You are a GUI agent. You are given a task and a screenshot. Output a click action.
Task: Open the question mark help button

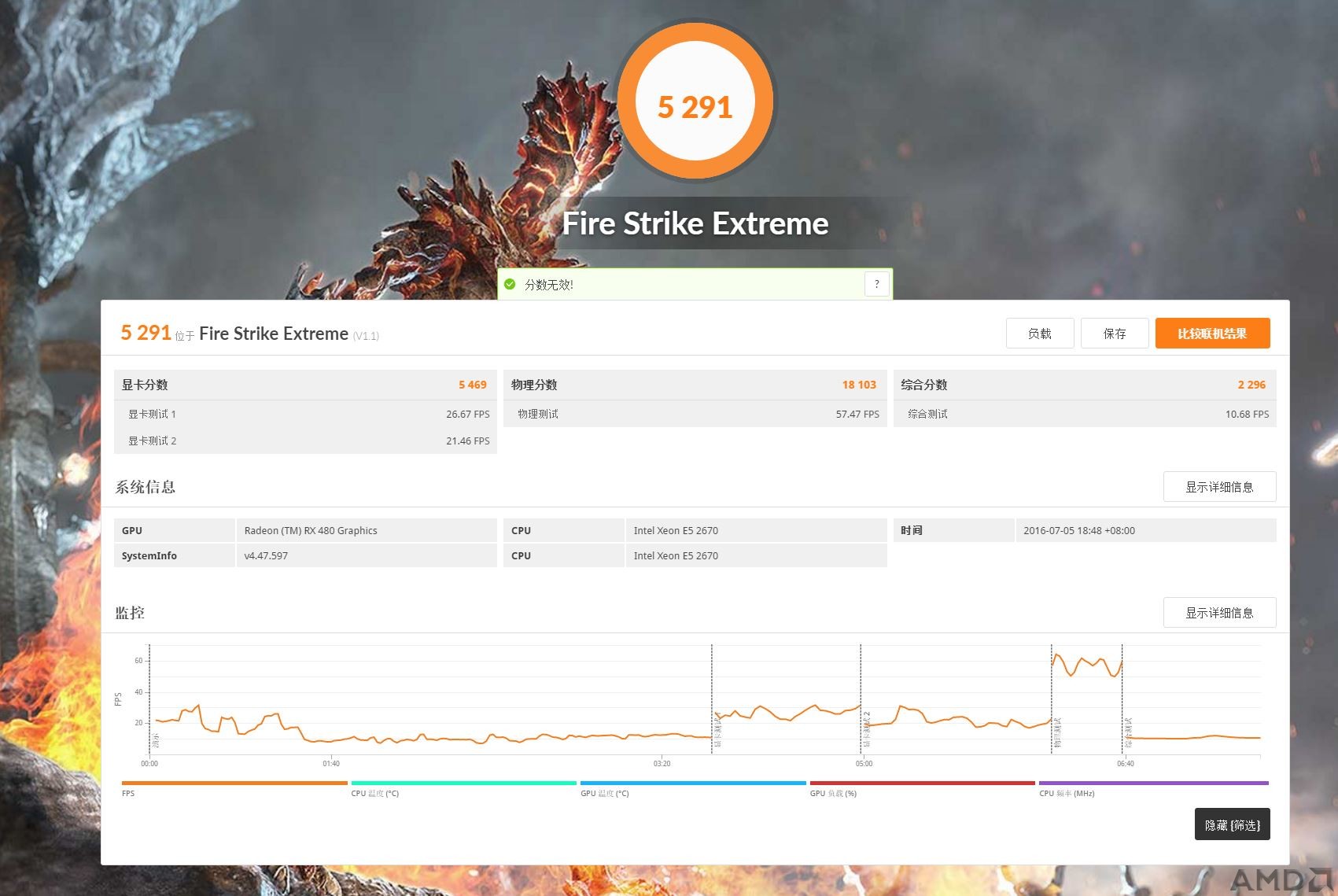pos(877,284)
